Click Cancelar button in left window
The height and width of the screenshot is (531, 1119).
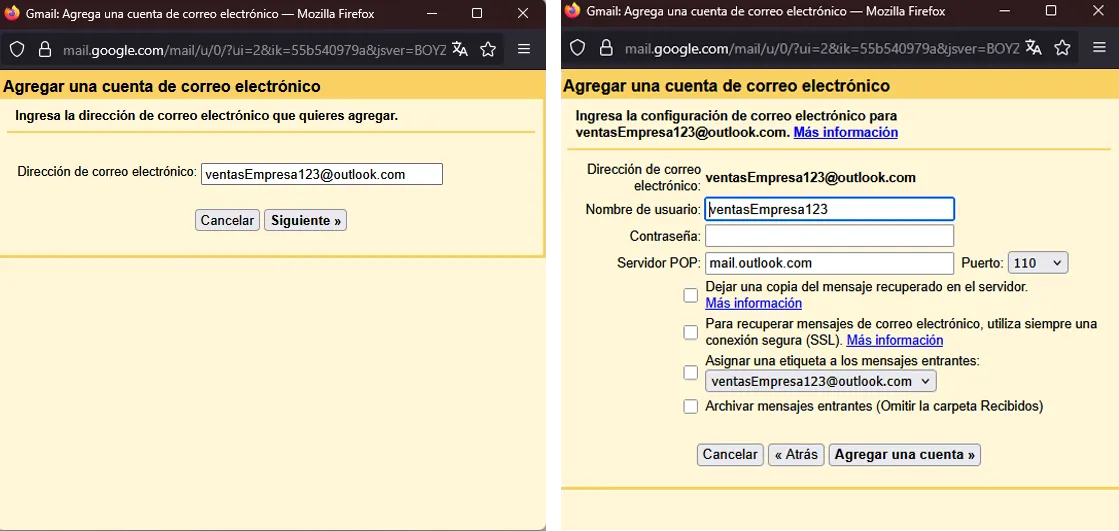227,221
